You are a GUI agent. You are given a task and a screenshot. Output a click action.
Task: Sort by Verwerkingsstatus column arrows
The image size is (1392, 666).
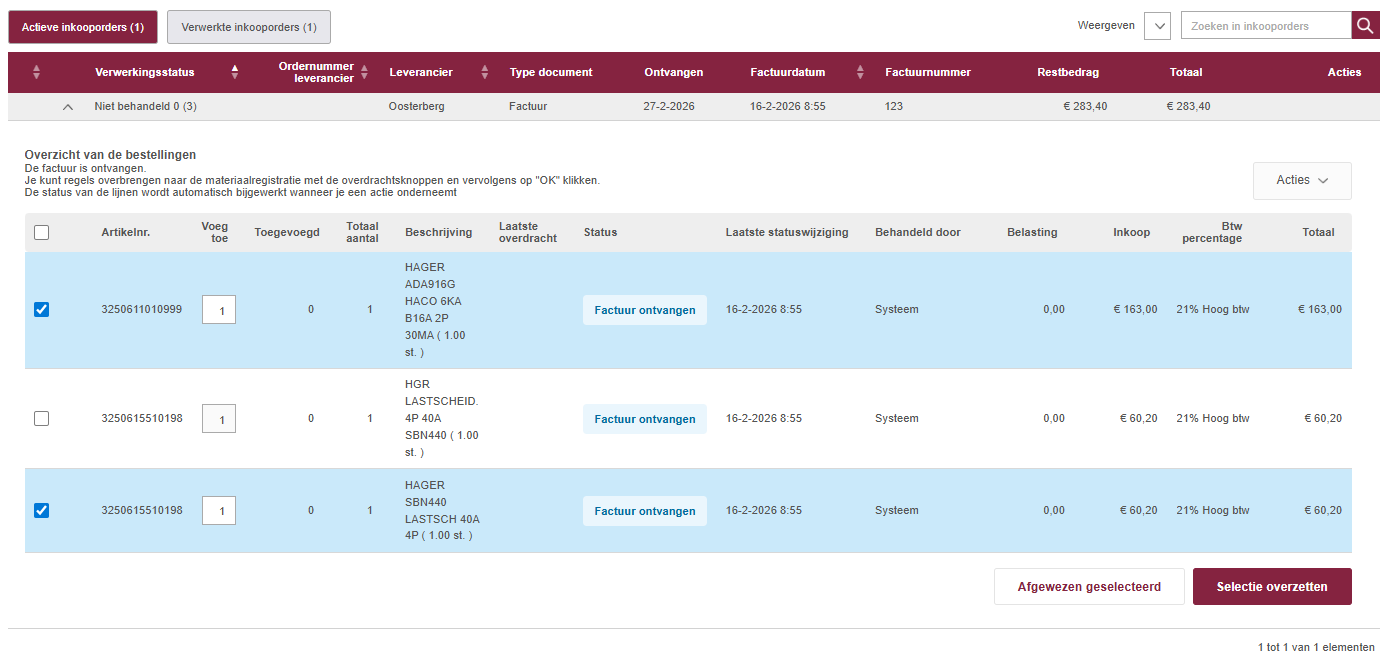[235, 72]
